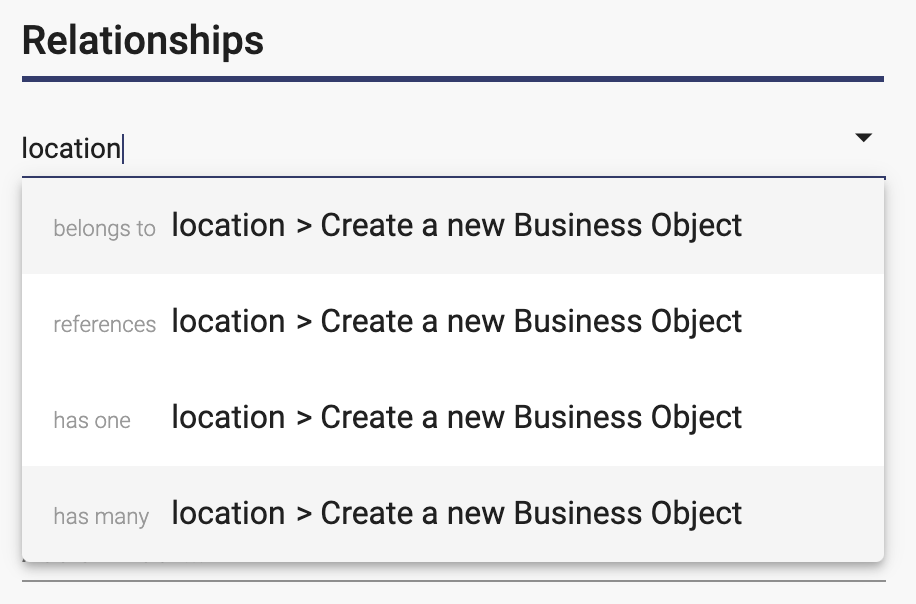Click the word 'location' in the has many option

pos(228,513)
